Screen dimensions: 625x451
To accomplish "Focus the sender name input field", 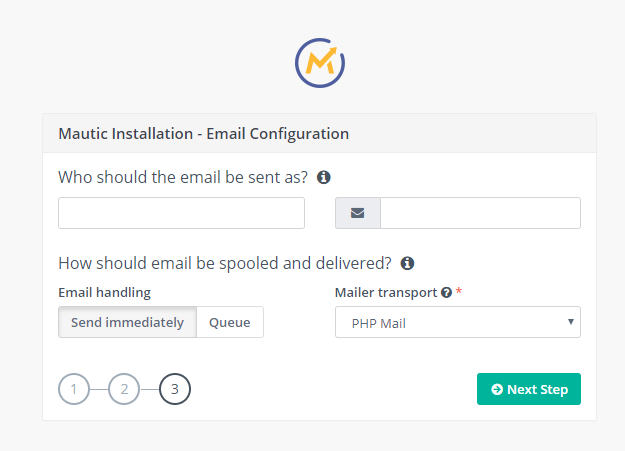I will [181, 213].
